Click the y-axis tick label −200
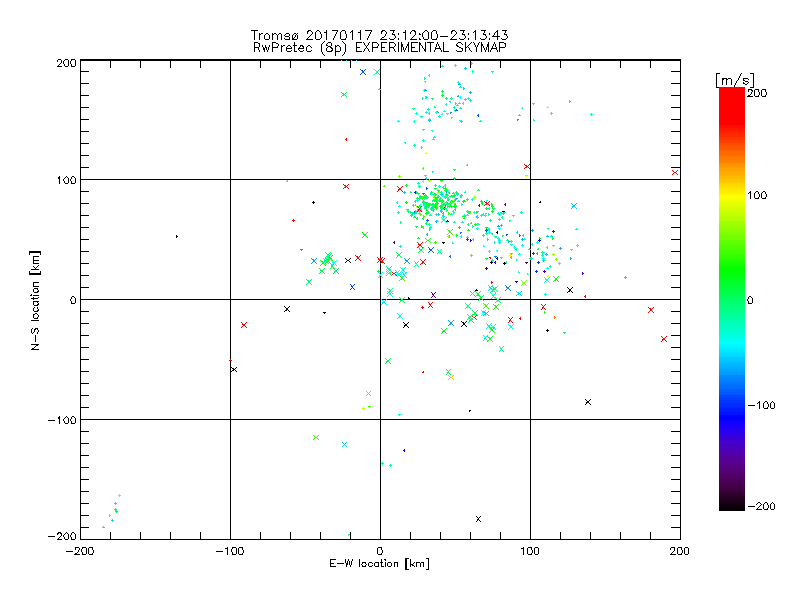This screenshot has width=800, height=600. 62,536
